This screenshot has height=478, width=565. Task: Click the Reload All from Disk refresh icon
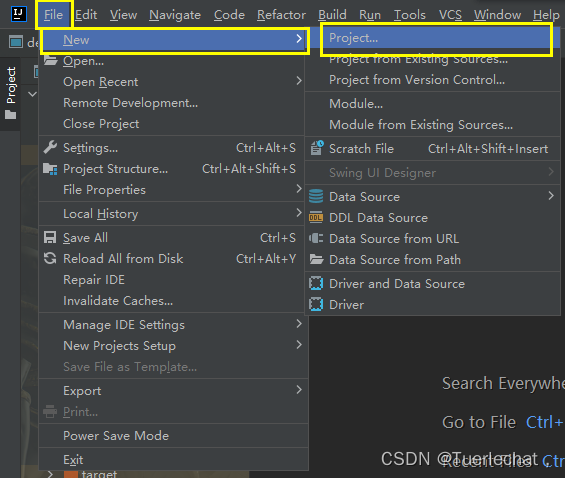coord(50,258)
